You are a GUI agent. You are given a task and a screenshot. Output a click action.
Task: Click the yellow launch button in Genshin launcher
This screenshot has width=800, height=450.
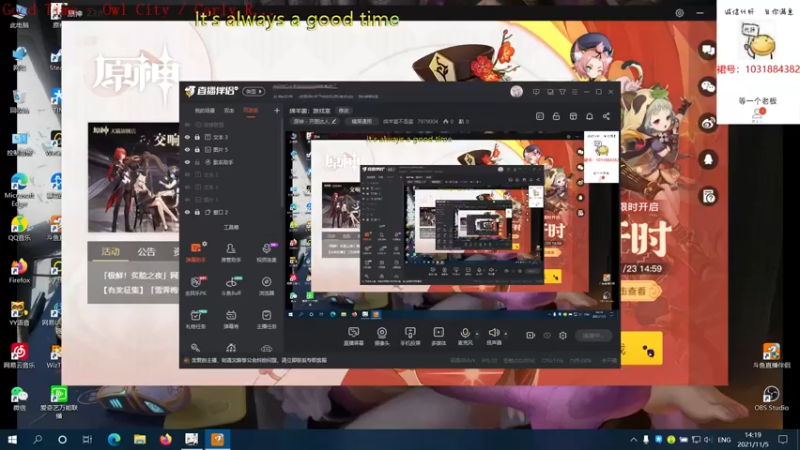[x=642, y=348]
